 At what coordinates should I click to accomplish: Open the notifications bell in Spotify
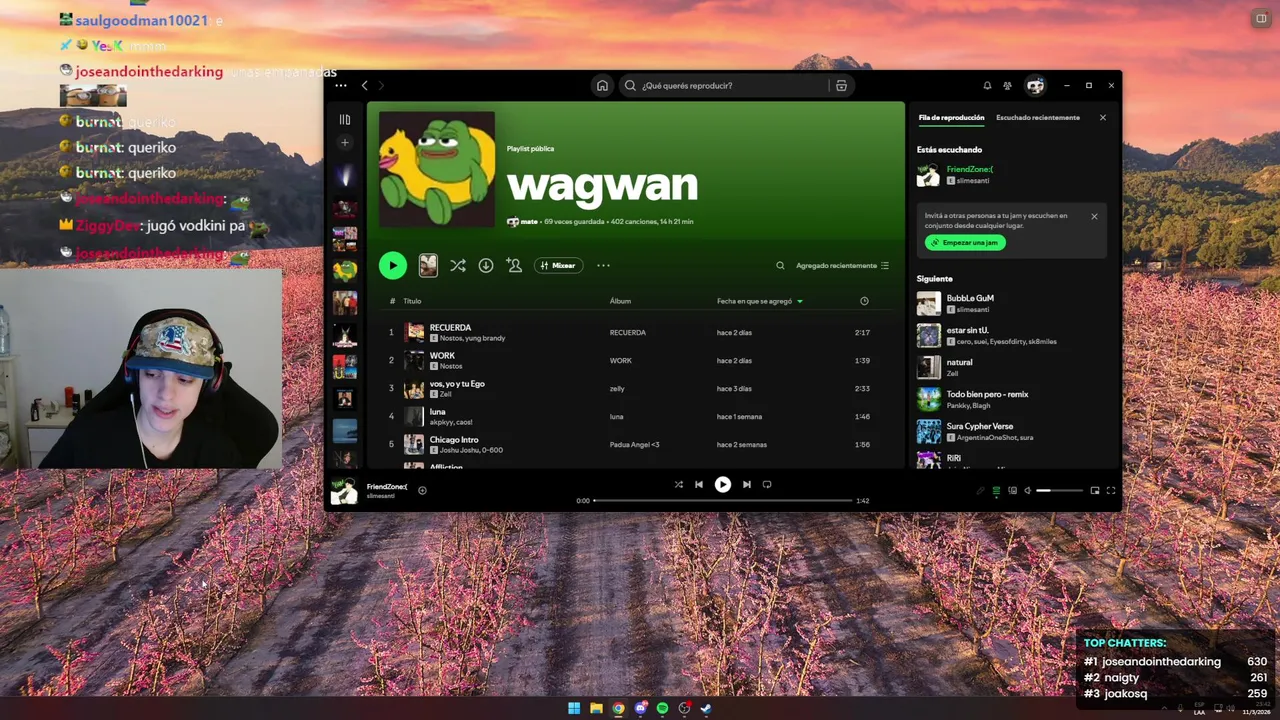pyautogui.click(x=987, y=86)
